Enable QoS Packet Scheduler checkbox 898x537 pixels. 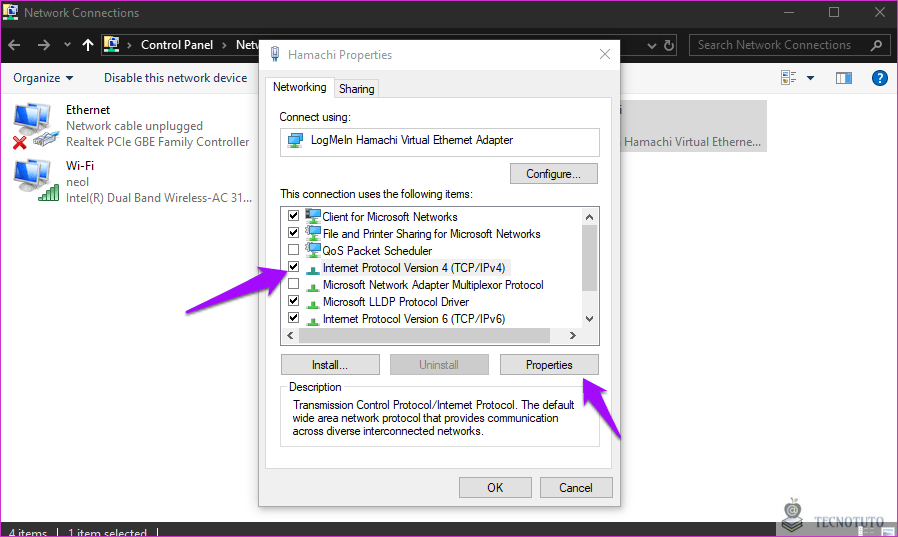click(293, 250)
